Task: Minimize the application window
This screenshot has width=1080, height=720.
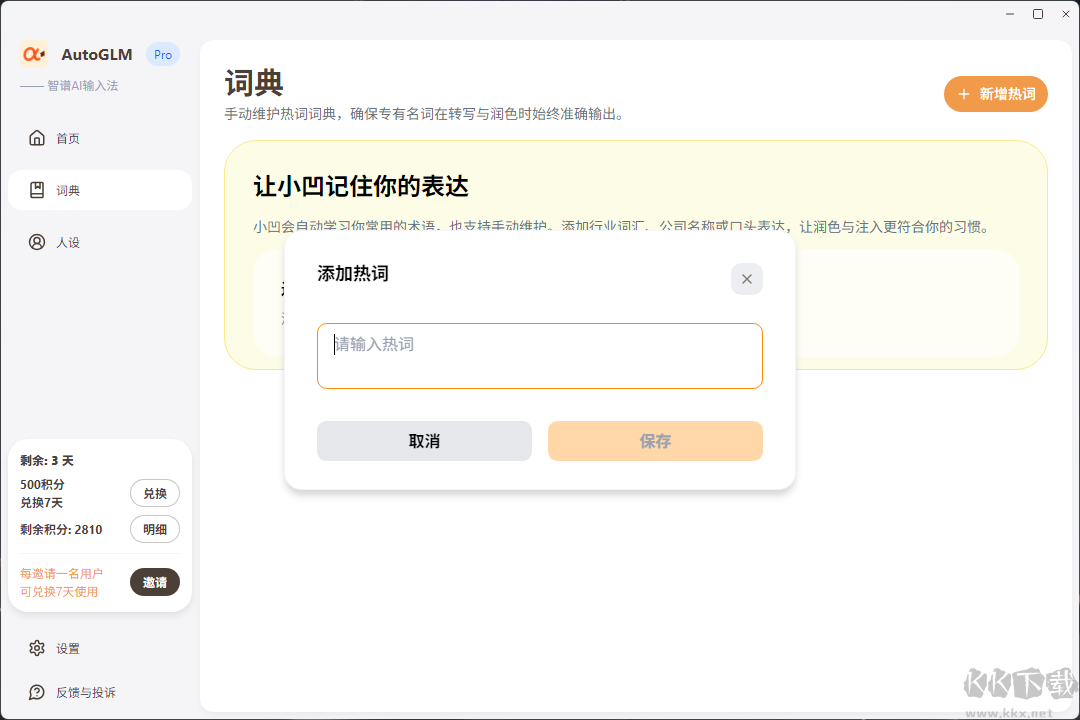Action: [x=1010, y=14]
